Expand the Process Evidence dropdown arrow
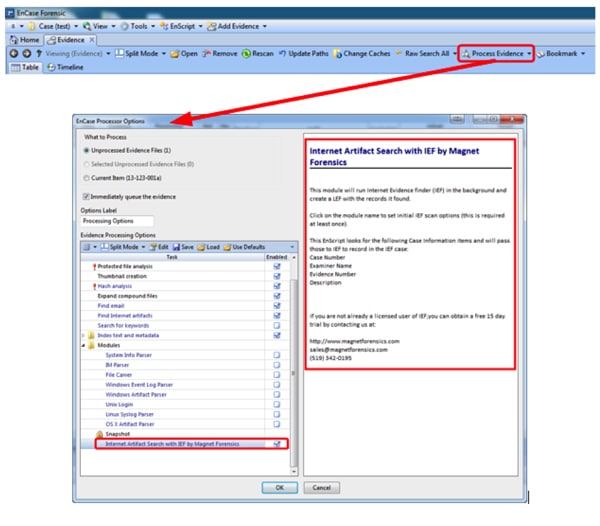Image resolution: width=600 pixels, height=526 pixels. coord(529,54)
